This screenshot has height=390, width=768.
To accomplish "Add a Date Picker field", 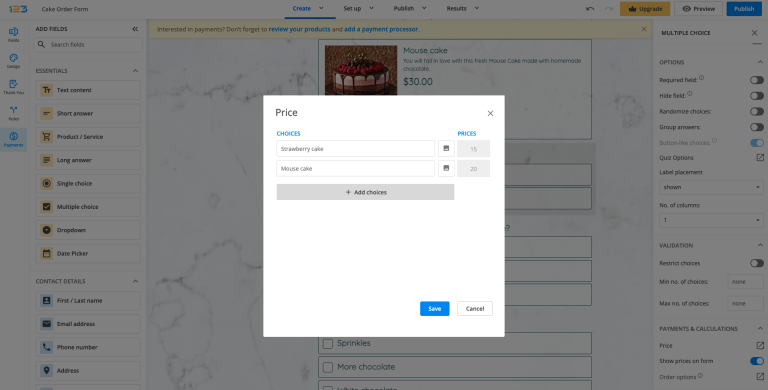I will 88,253.
